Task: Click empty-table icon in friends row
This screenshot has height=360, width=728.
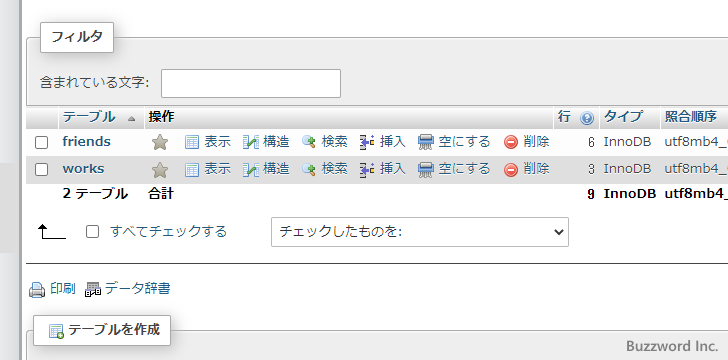Action: (x=426, y=142)
